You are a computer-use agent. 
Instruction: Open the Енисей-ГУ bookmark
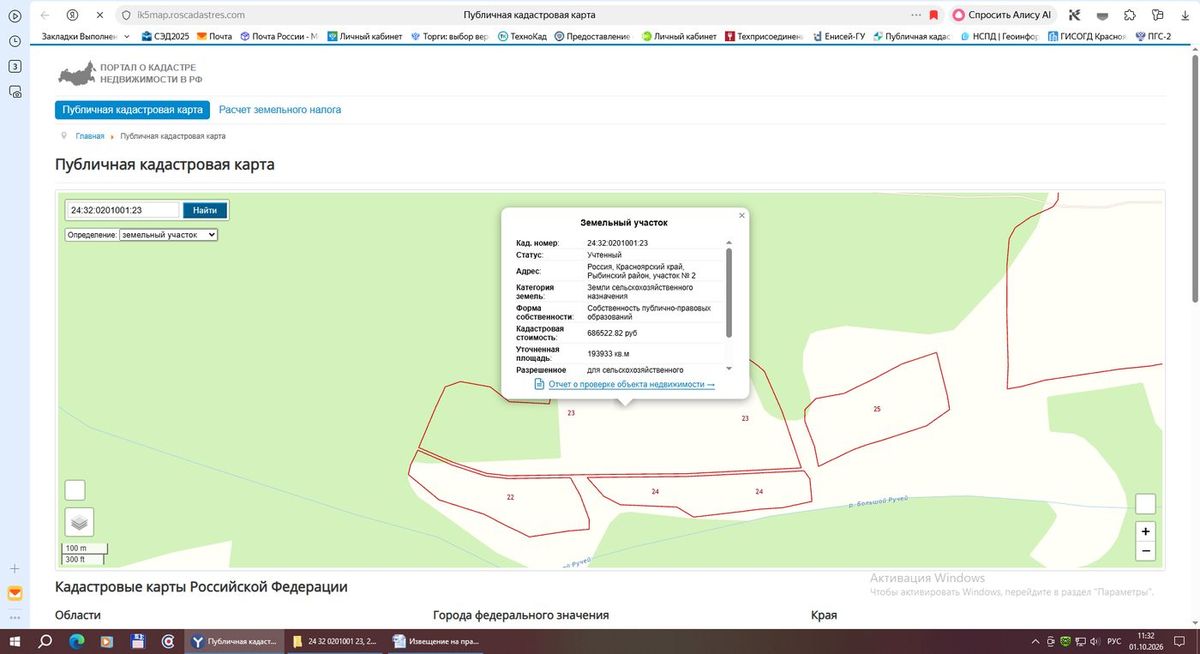click(838, 37)
